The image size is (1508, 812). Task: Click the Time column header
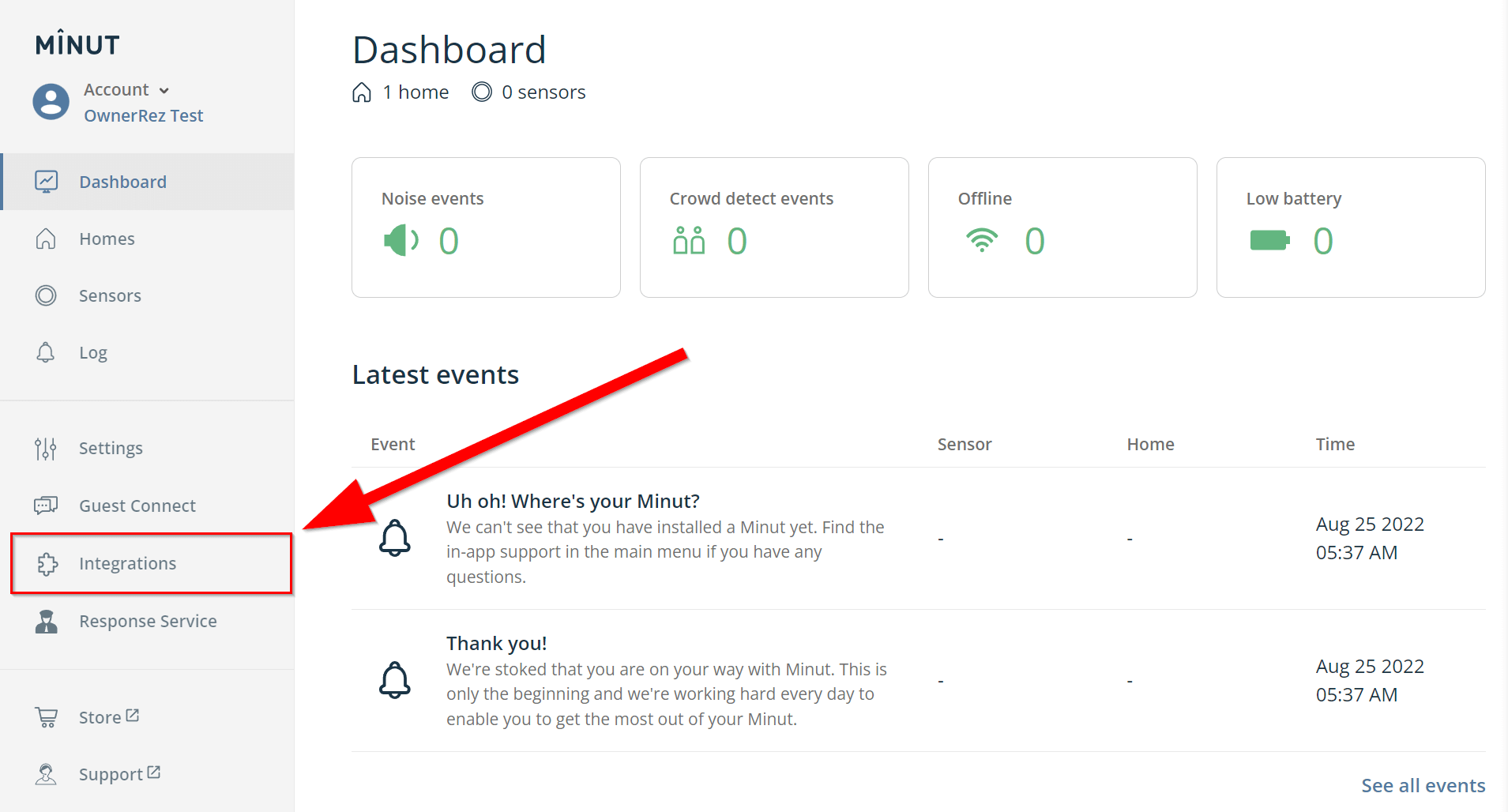[1335, 444]
